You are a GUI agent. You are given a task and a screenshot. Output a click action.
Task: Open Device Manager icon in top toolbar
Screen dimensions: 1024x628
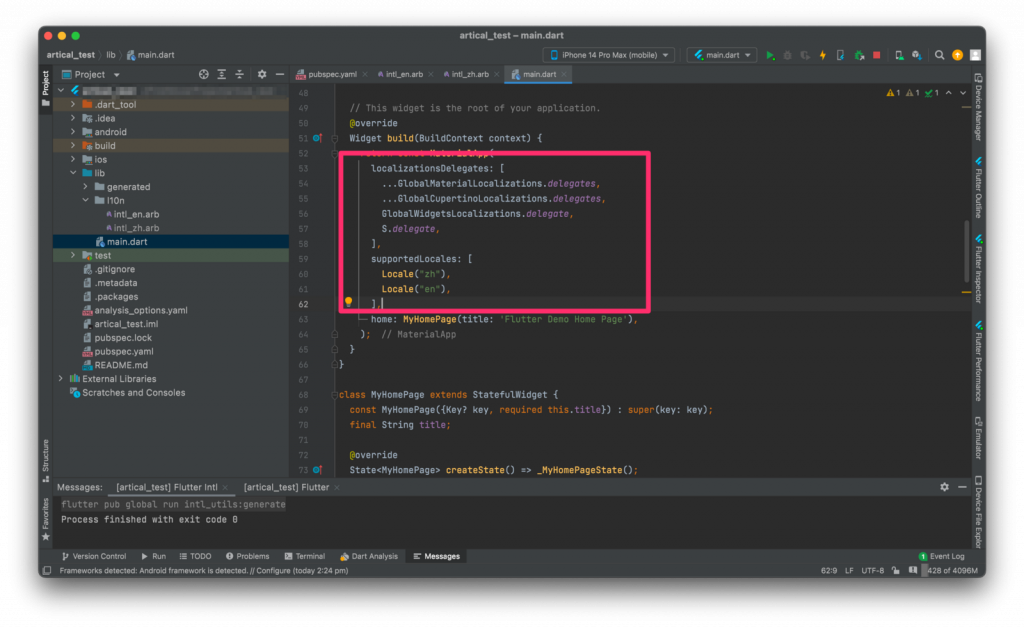pyautogui.click(x=899, y=55)
